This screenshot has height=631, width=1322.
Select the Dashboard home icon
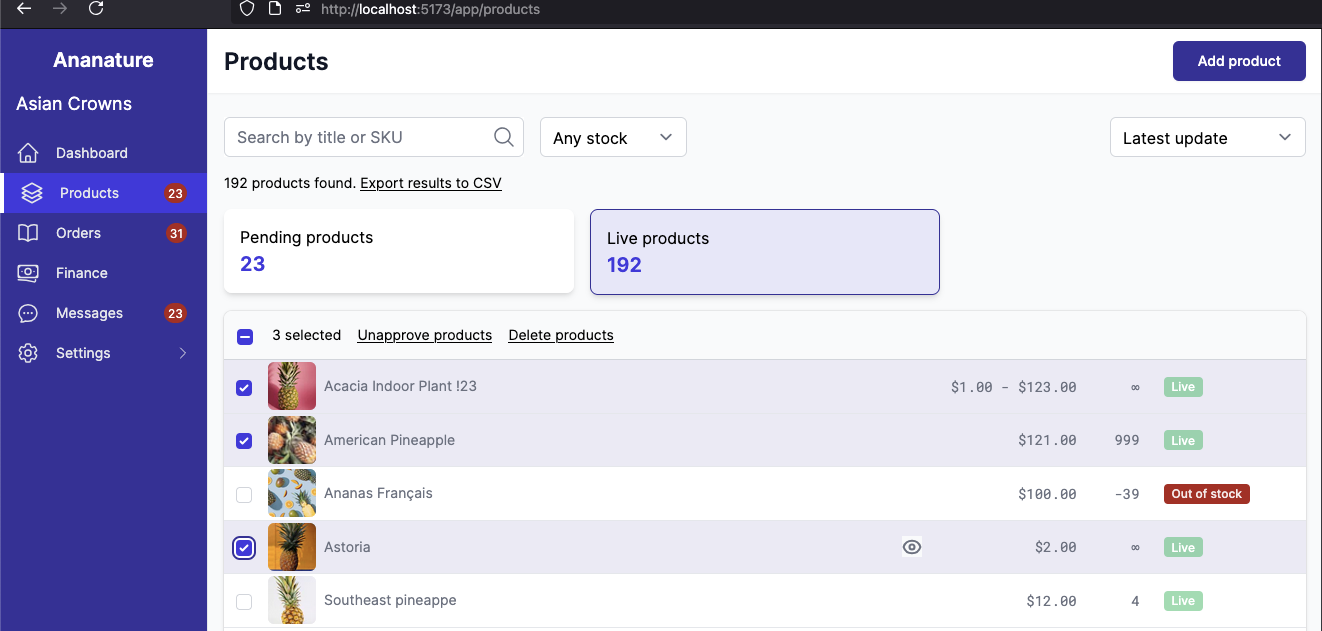27,152
